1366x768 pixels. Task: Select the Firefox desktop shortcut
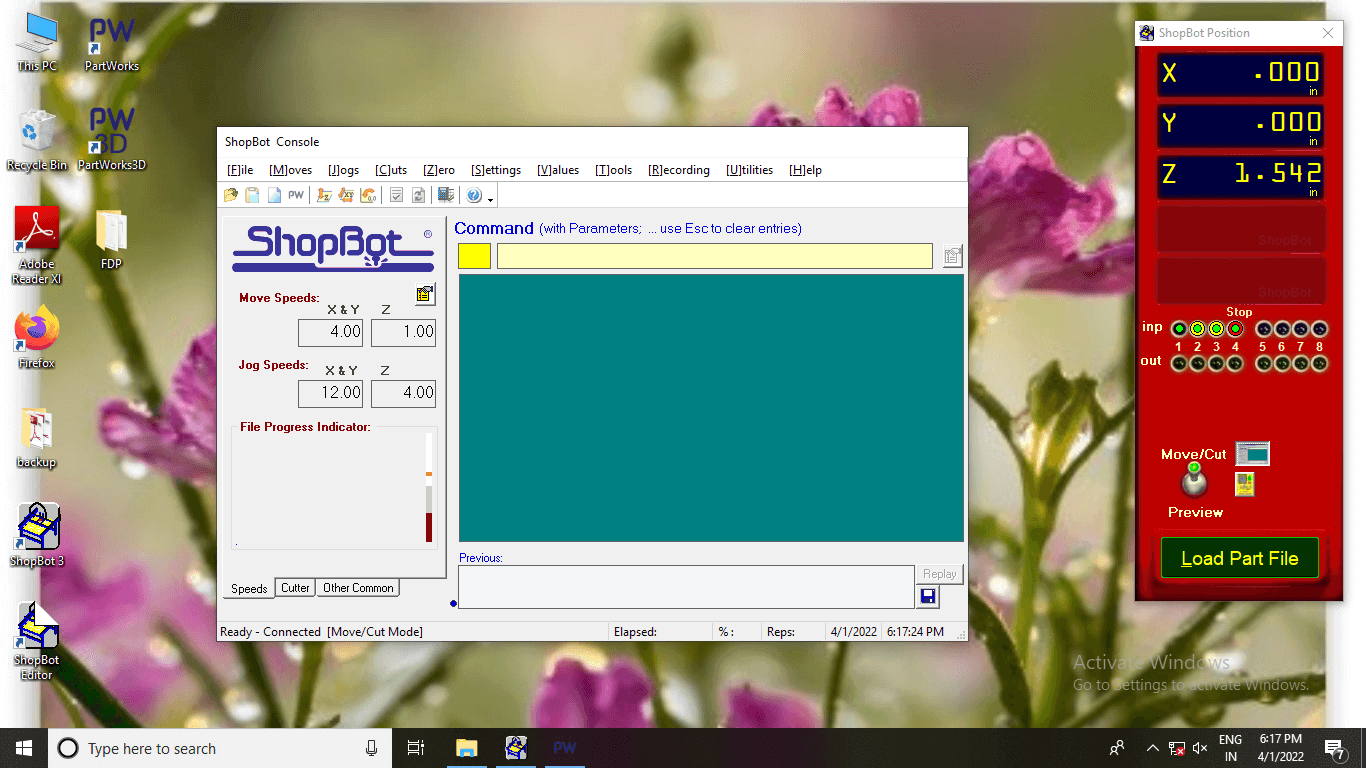tap(37, 338)
